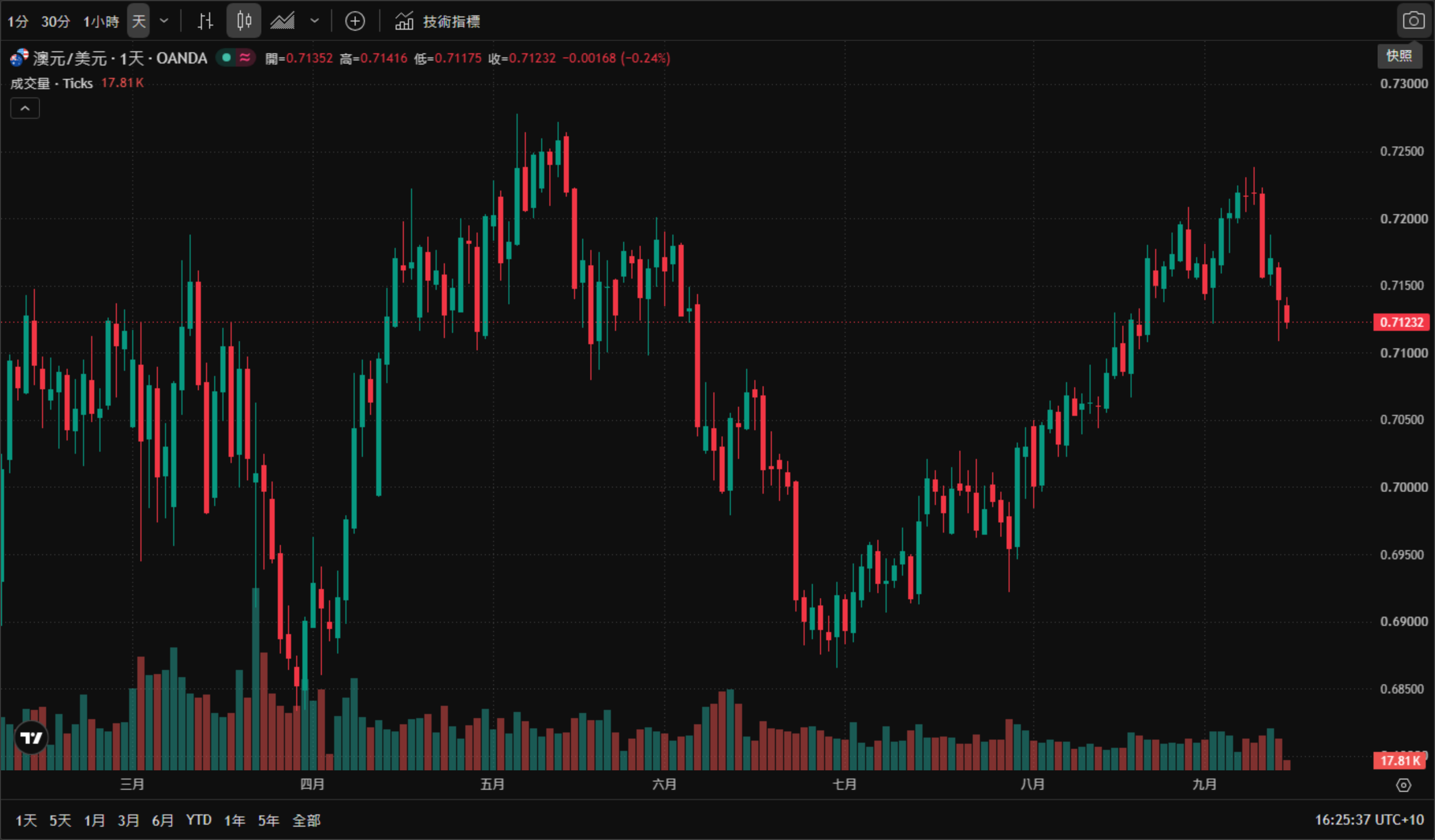
Task: Click the 快照 tooltip label
Action: pyautogui.click(x=1399, y=56)
